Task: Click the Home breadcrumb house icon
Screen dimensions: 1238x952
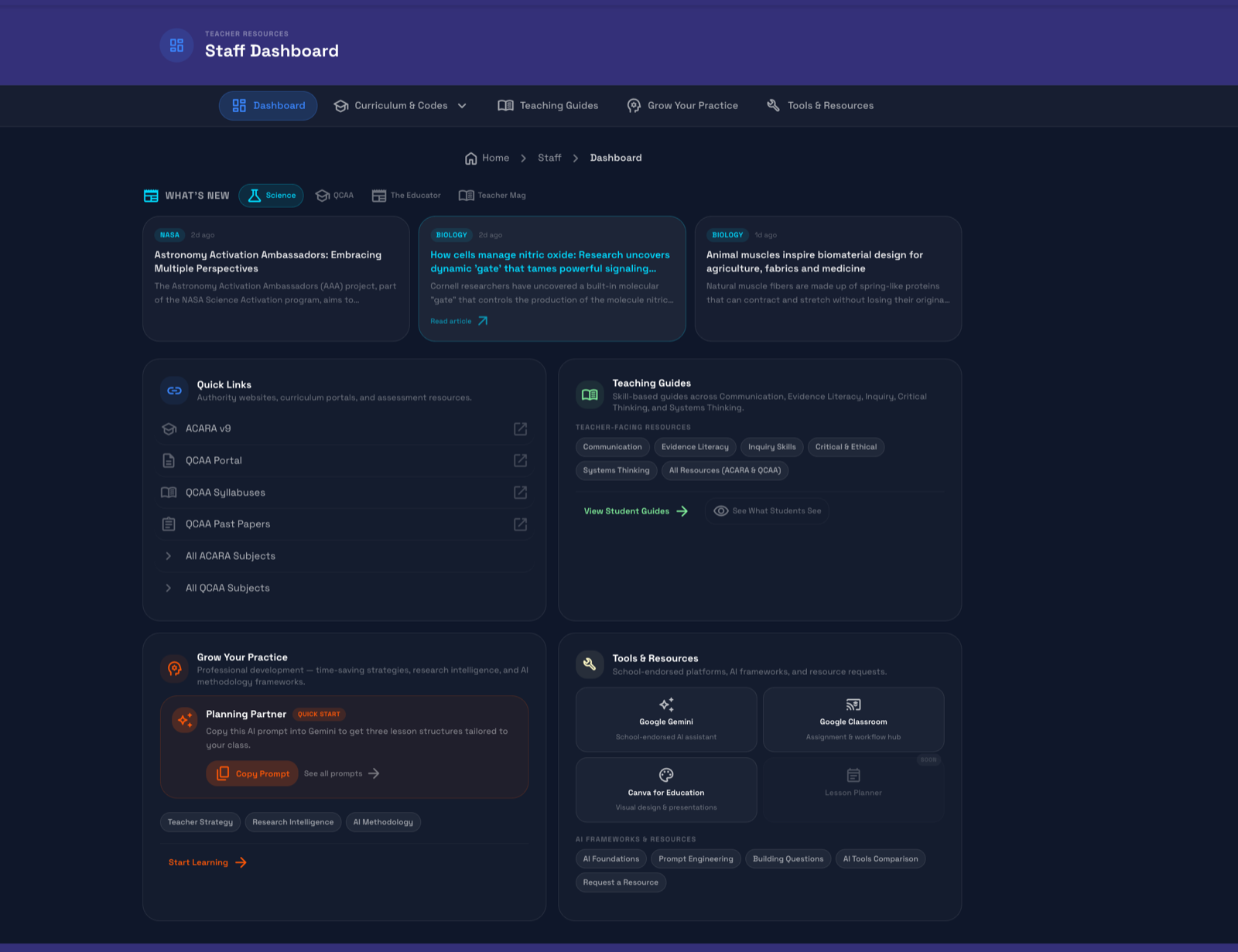Action: coord(470,159)
